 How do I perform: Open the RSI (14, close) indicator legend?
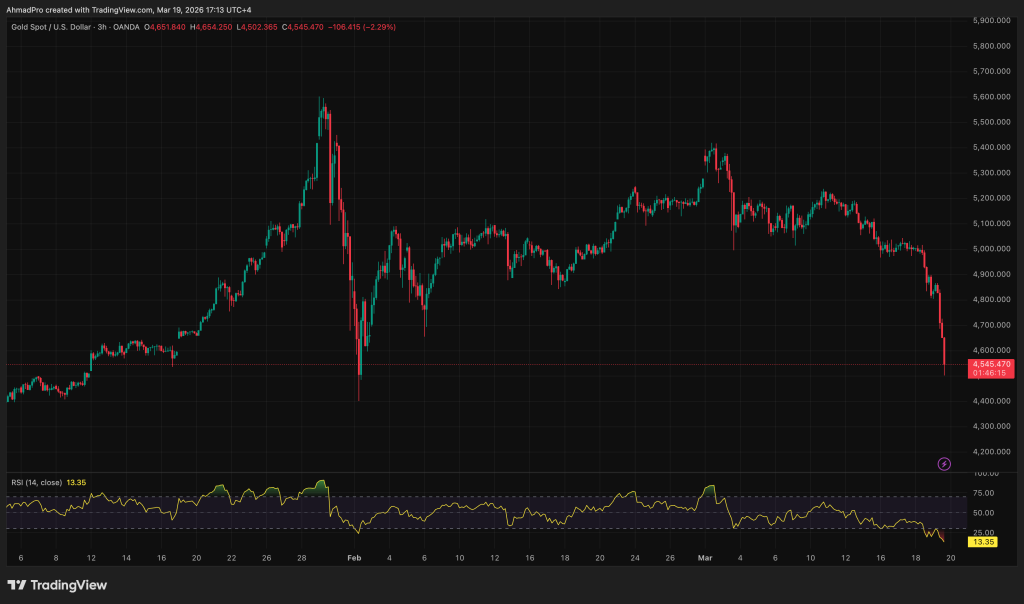[x=35, y=482]
